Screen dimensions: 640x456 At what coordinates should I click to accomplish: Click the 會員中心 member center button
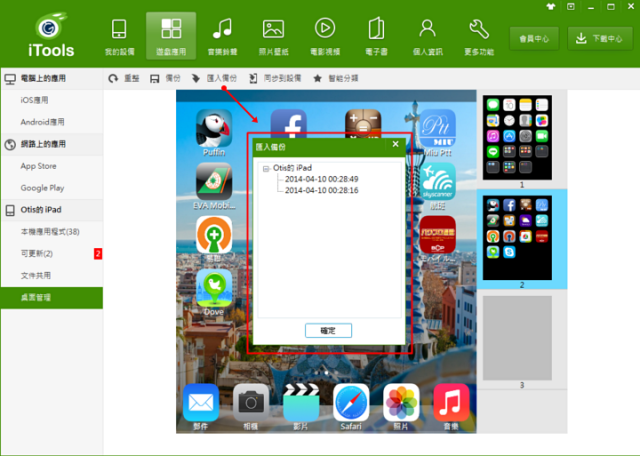click(534, 39)
